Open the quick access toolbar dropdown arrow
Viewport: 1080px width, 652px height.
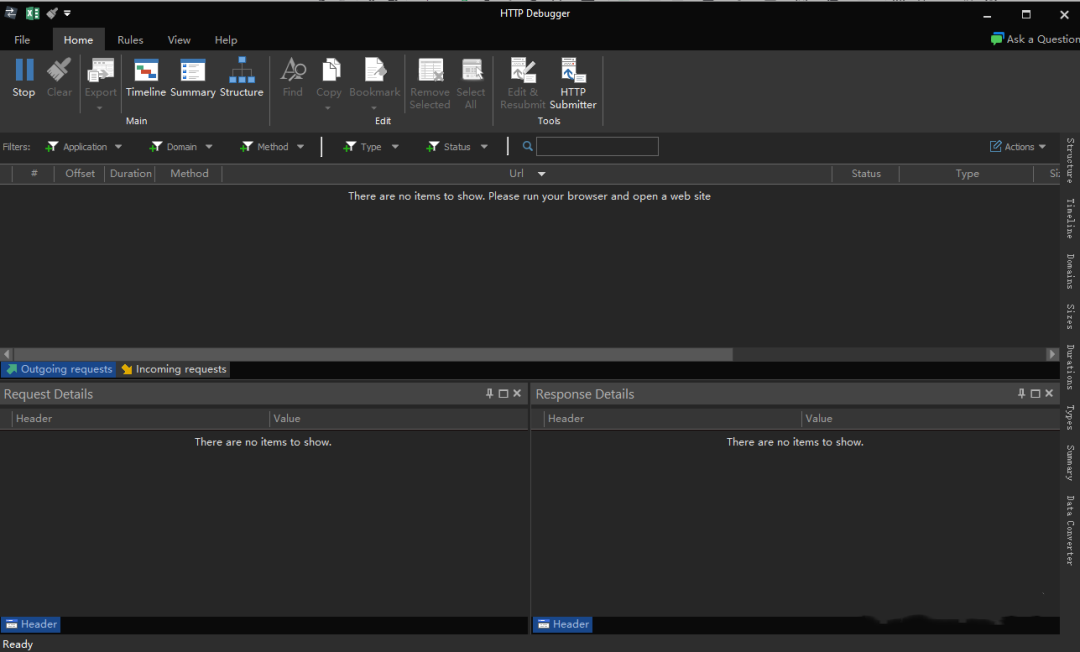click(x=67, y=13)
